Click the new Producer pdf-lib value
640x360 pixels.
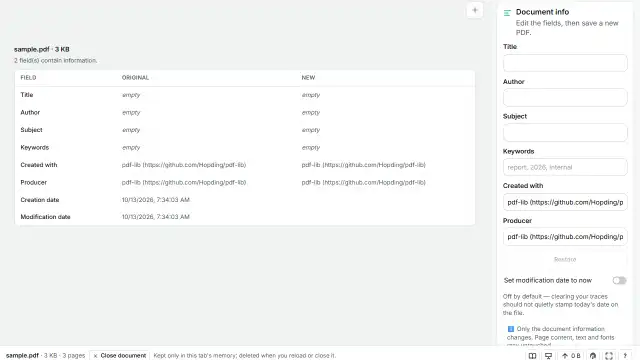click(x=363, y=182)
